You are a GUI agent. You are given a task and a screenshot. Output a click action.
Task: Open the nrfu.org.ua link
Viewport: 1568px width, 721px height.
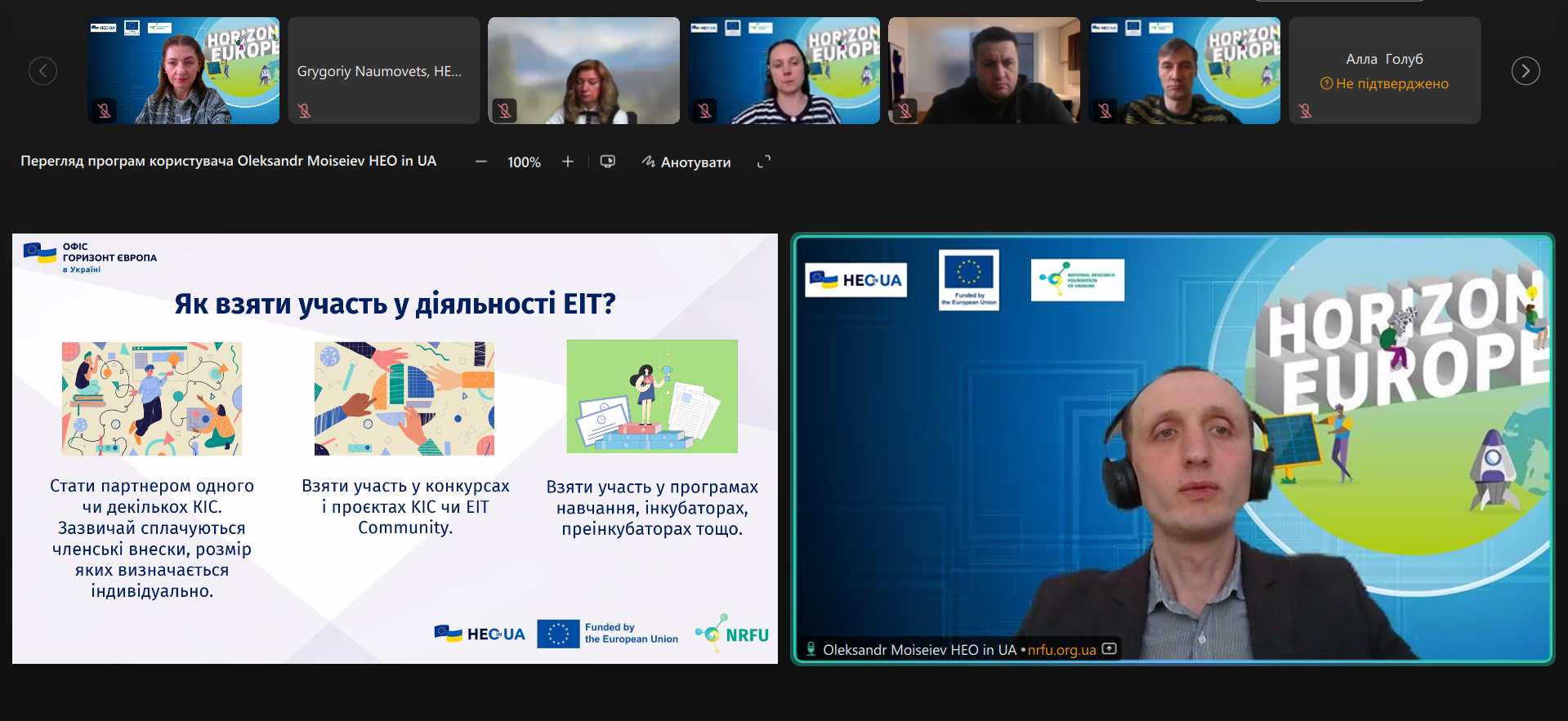pyautogui.click(x=1061, y=650)
